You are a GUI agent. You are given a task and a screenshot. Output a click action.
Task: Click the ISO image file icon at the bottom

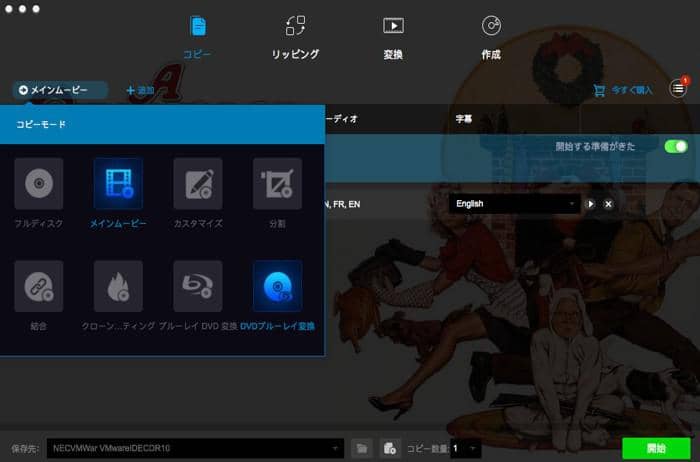(390, 448)
